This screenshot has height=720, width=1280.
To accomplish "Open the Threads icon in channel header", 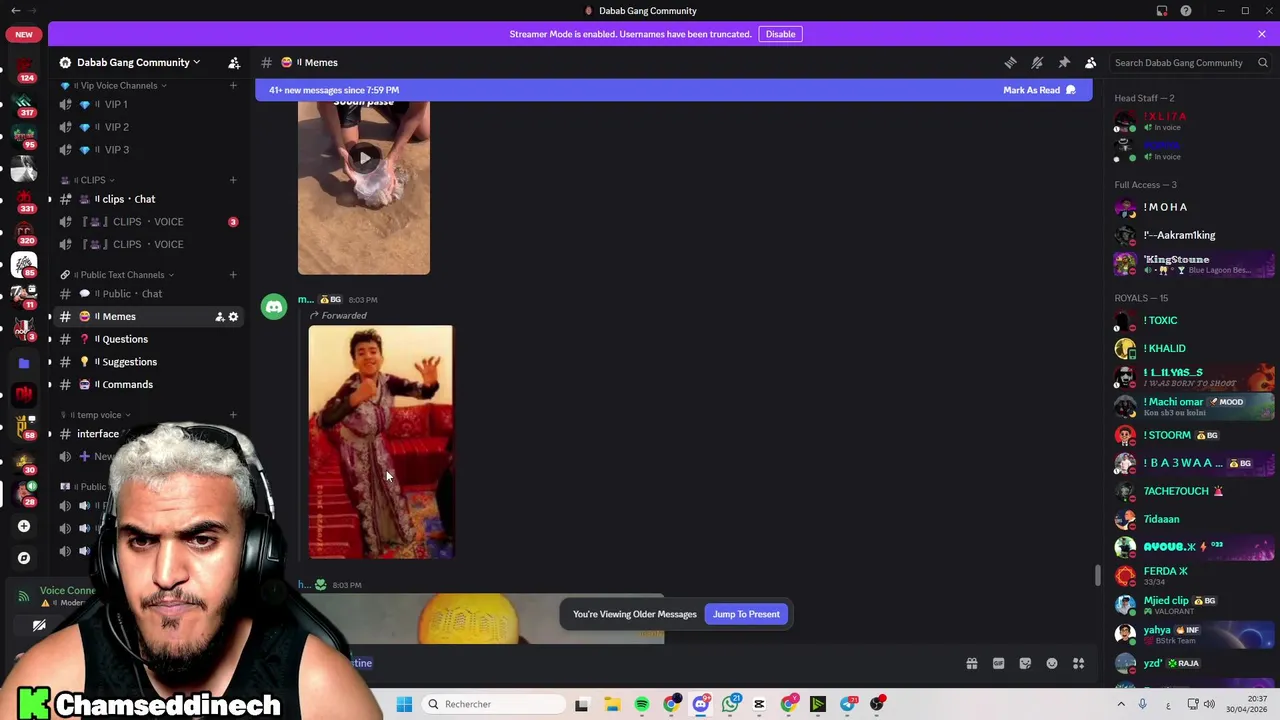I will (1010, 62).
